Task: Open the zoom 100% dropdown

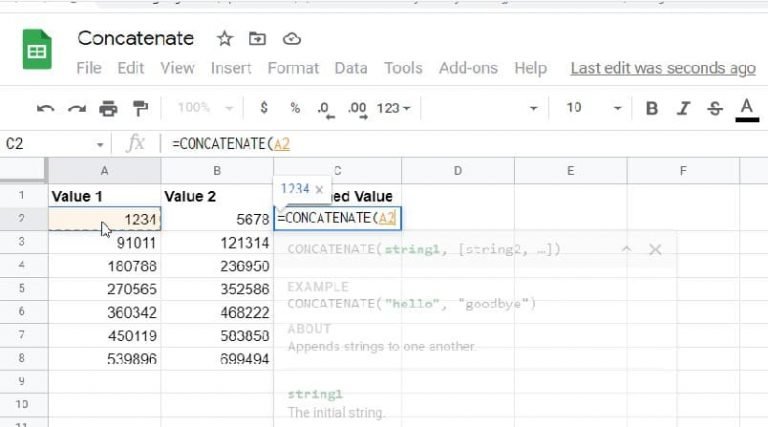Action: (206, 108)
